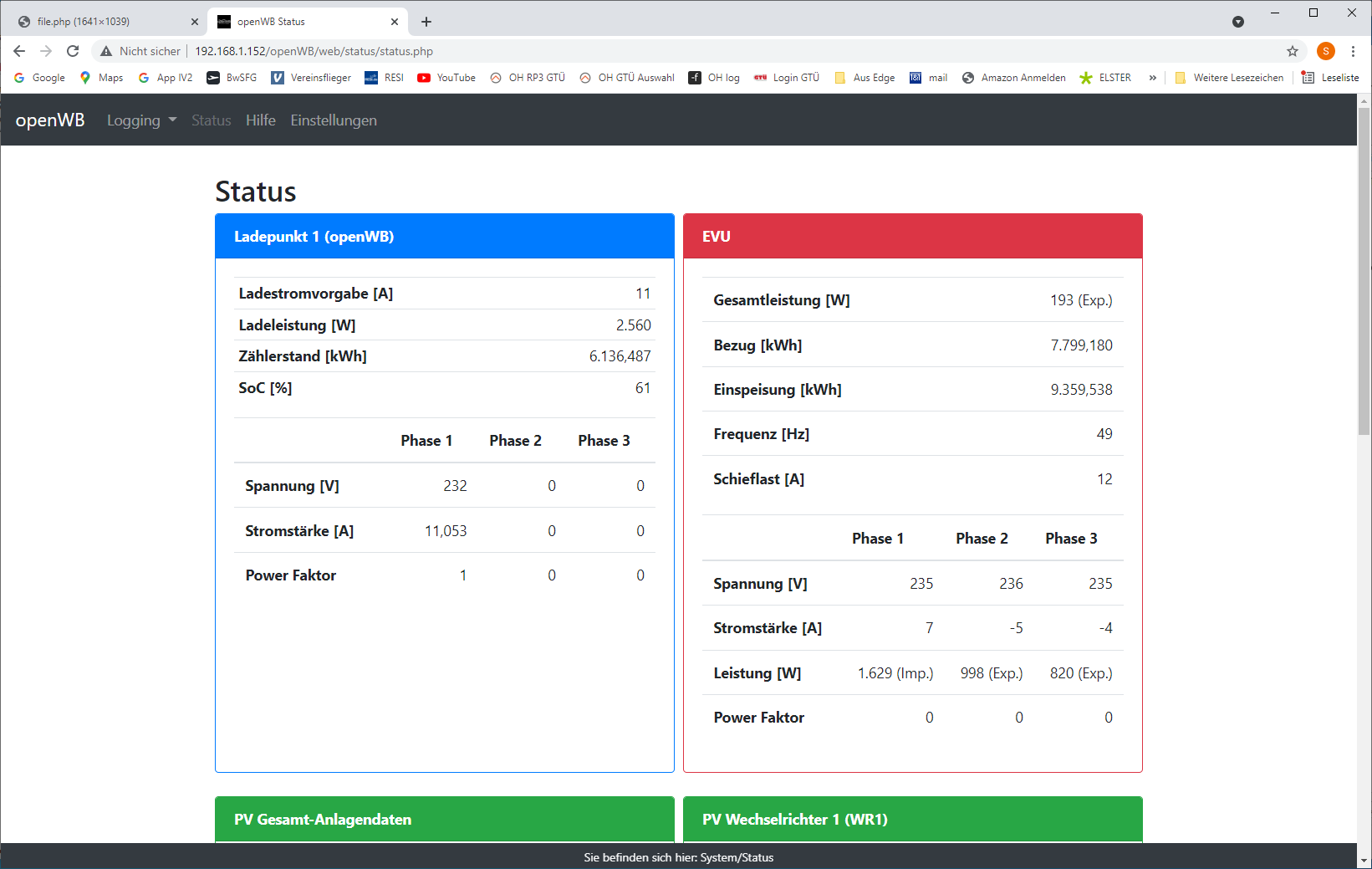The width and height of the screenshot is (1372, 869).
Task: Open the Amazon Anmelden bookmark
Action: [x=1014, y=78]
